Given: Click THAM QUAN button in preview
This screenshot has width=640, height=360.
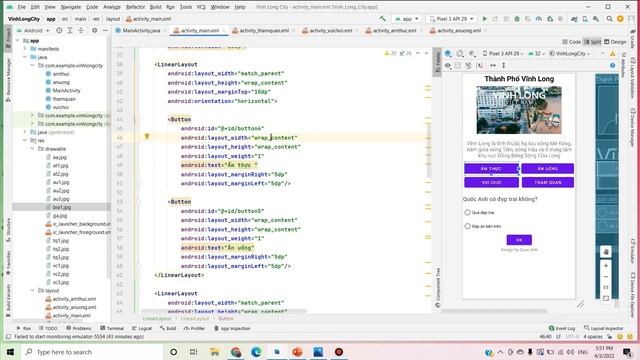Looking at the screenshot, I should point(548,182).
